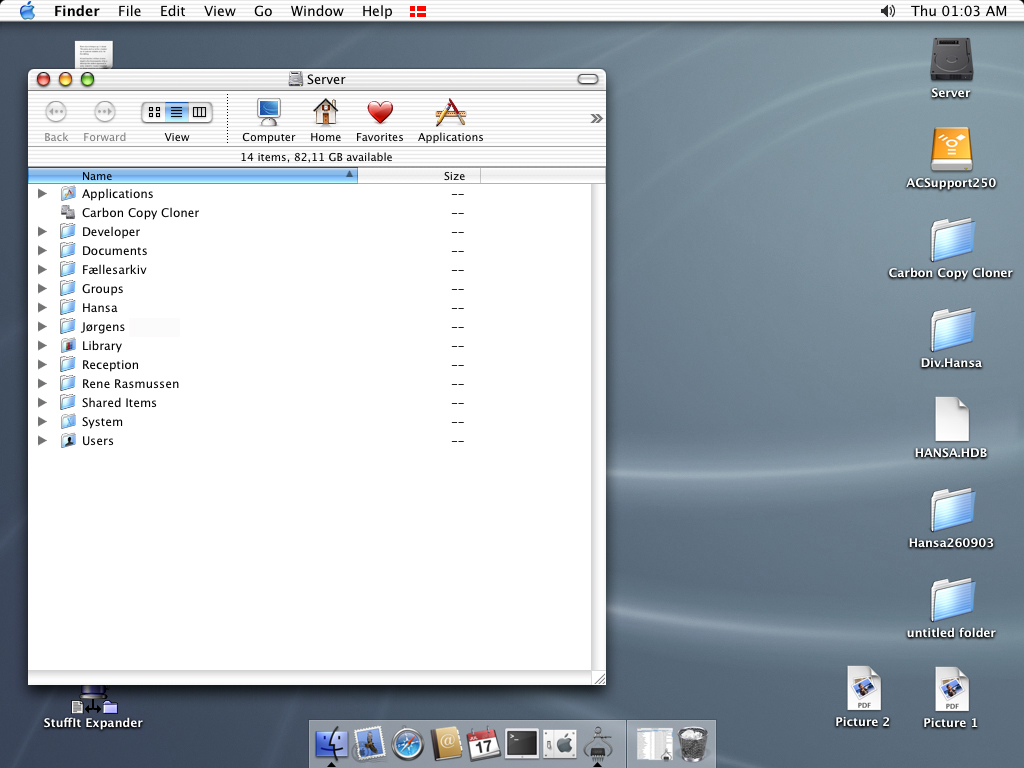Switch to icon view mode
The width and height of the screenshot is (1024, 768).
pyautogui.click(x=154, y=112)
